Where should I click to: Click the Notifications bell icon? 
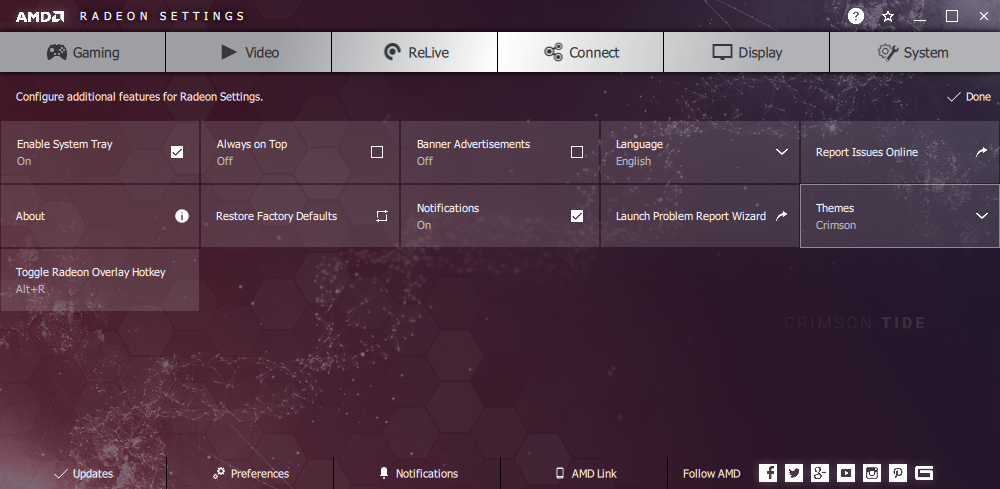tap(384, 473)
